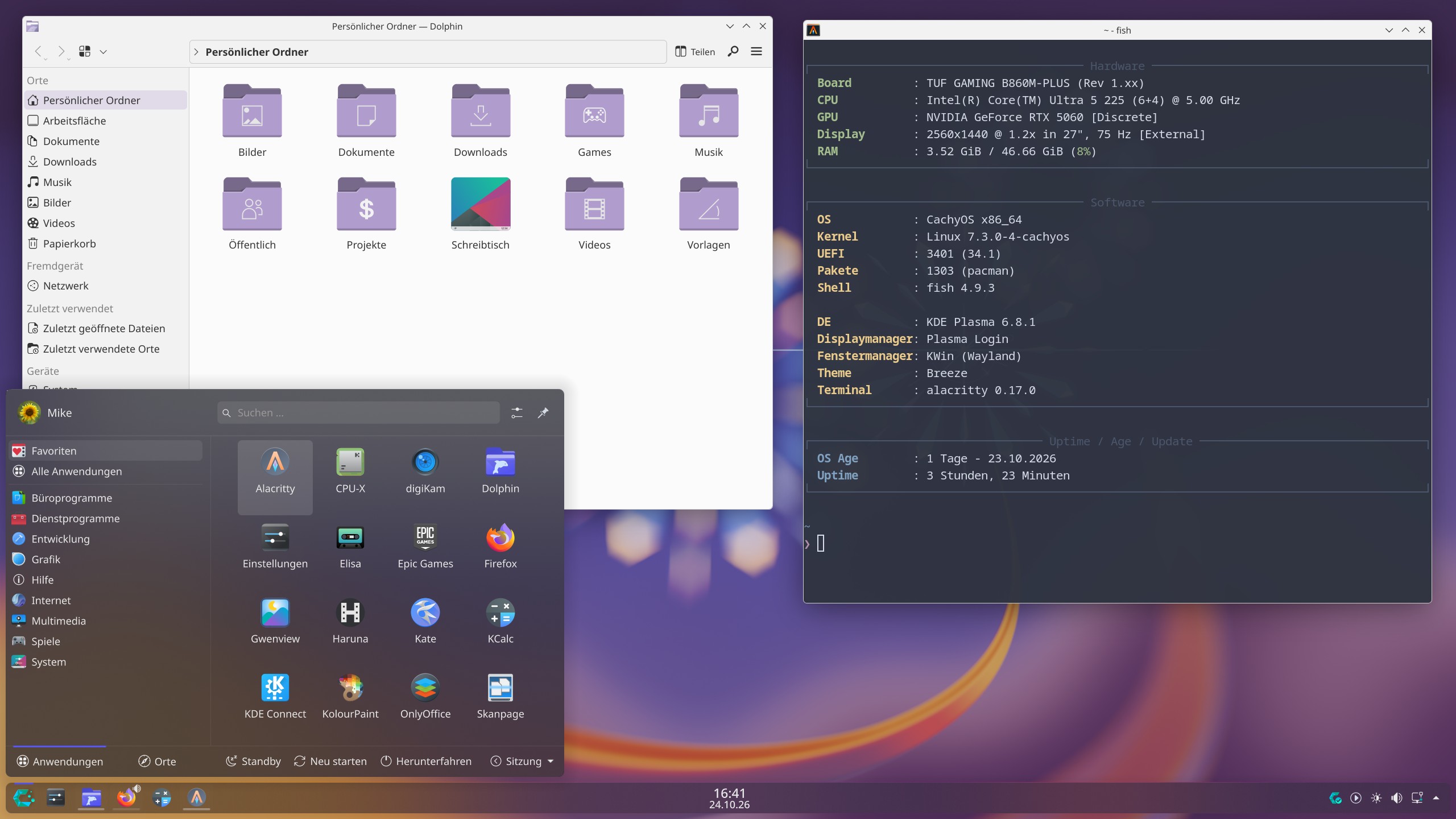Select the Multimedia category
This screenshot has height=819, width=1456.
[x=106, y=621]
